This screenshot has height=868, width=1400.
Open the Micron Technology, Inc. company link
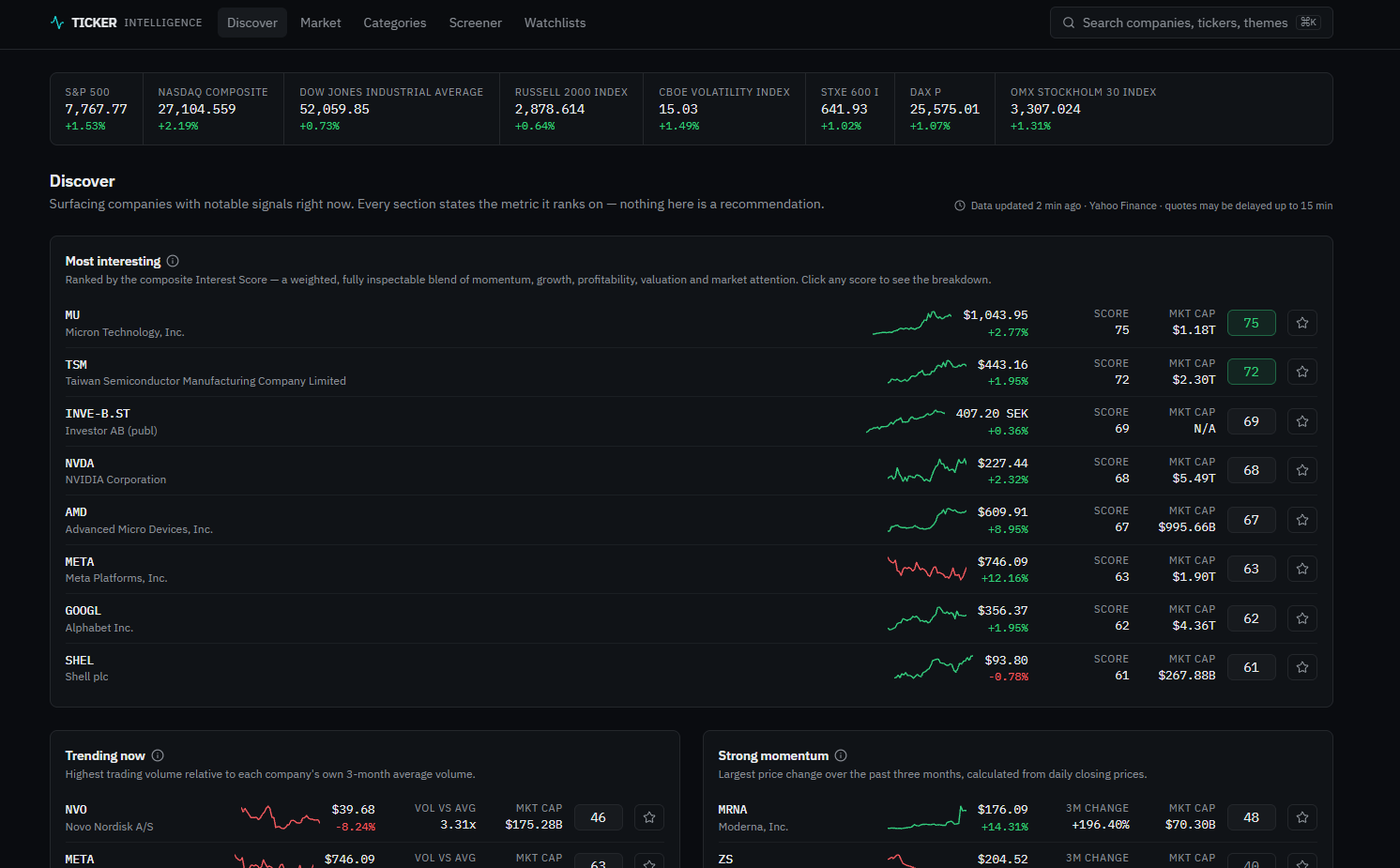tap(125, 332)
